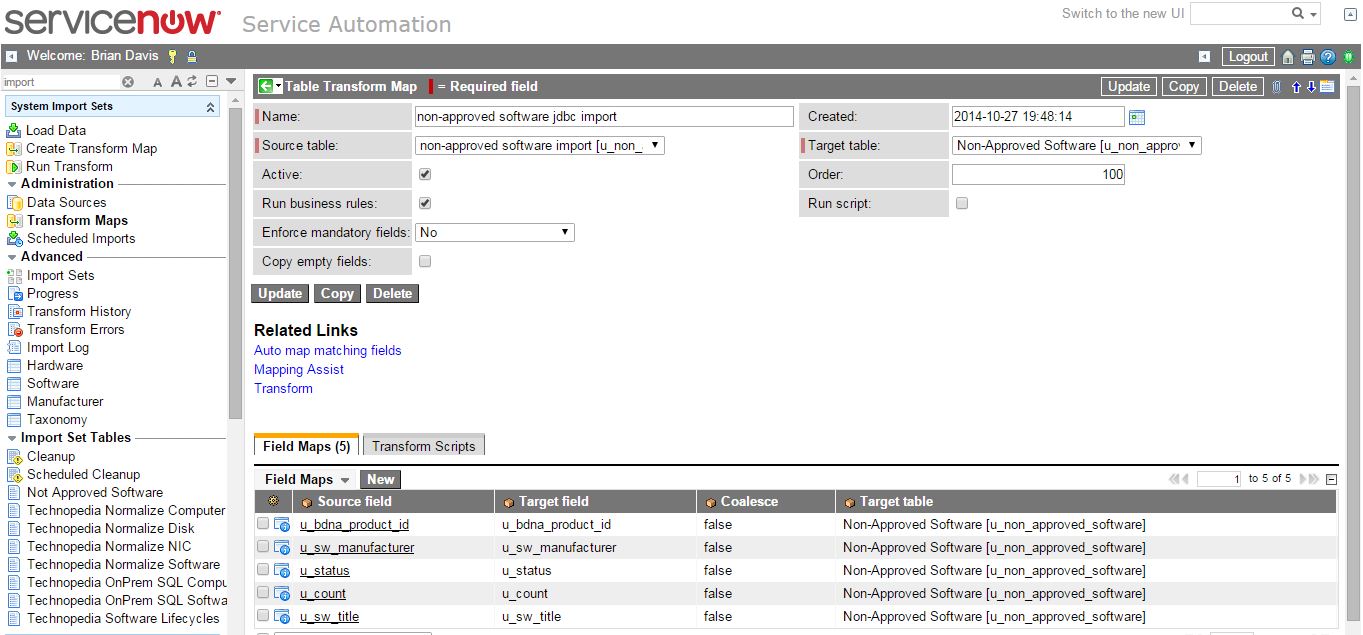Click the green bug debug icon
The width and height of the screenshot is (1363, 635).
click(1348, 57)
